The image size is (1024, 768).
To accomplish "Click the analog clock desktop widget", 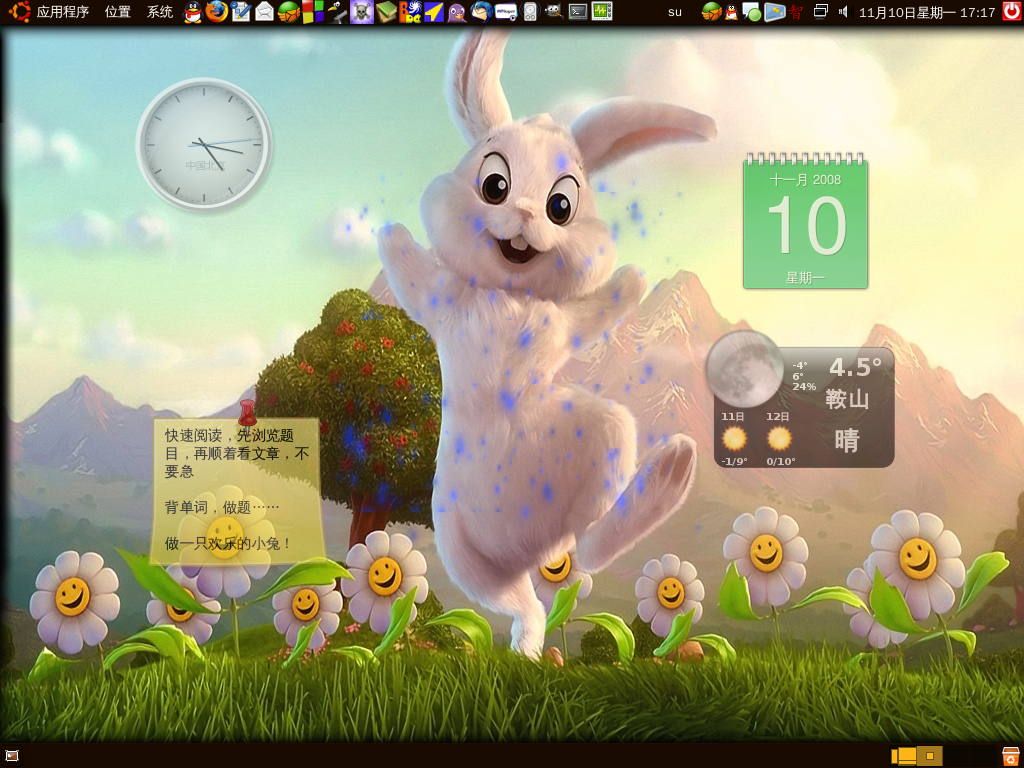I will click(x=204, y=144).
